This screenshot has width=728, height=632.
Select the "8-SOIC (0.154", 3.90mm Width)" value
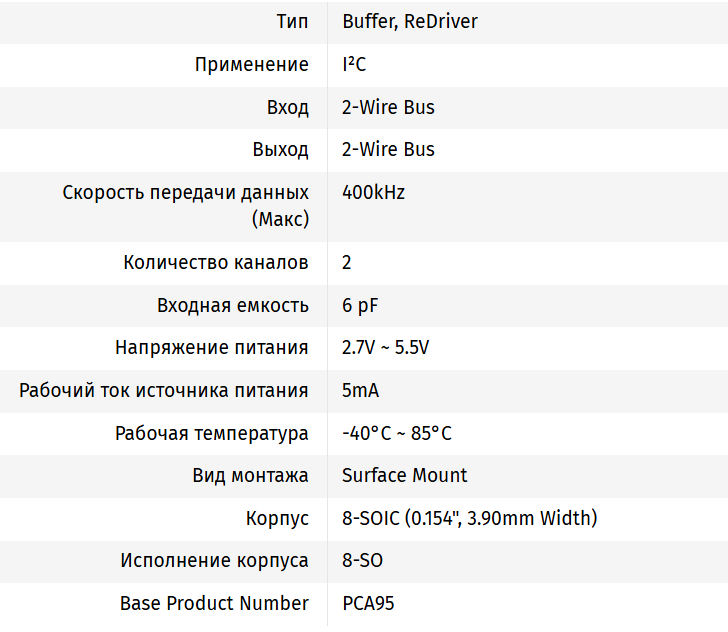click(x=469, y=518)
